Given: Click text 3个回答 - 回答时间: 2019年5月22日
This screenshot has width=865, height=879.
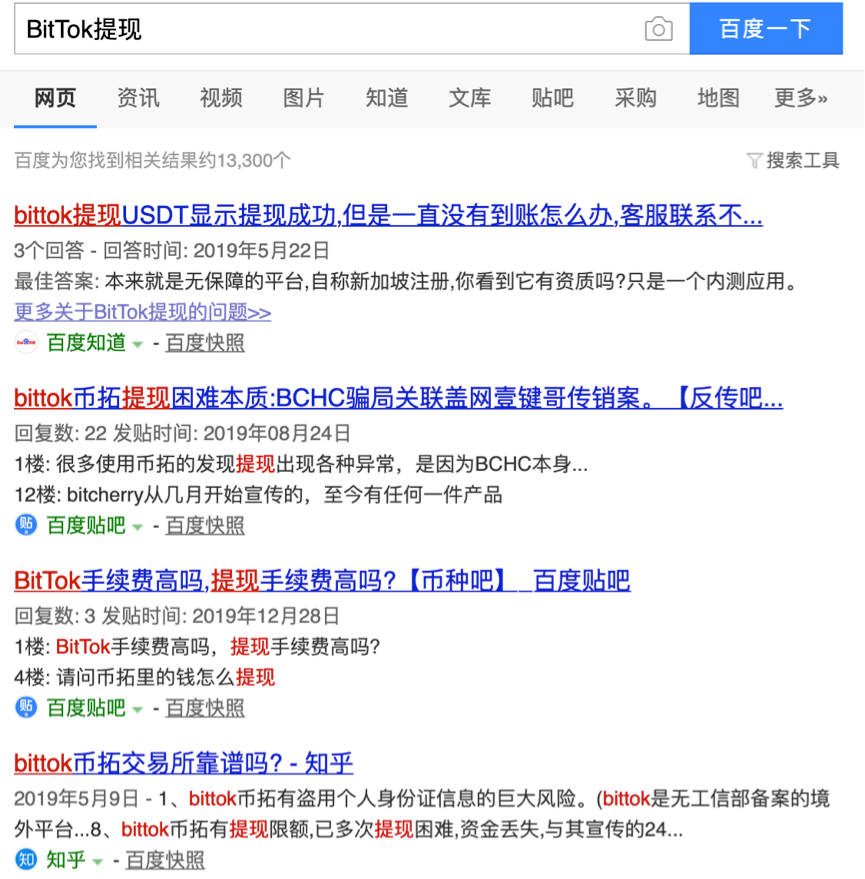Looking at the screenshot, I should (x=172, y=251).
